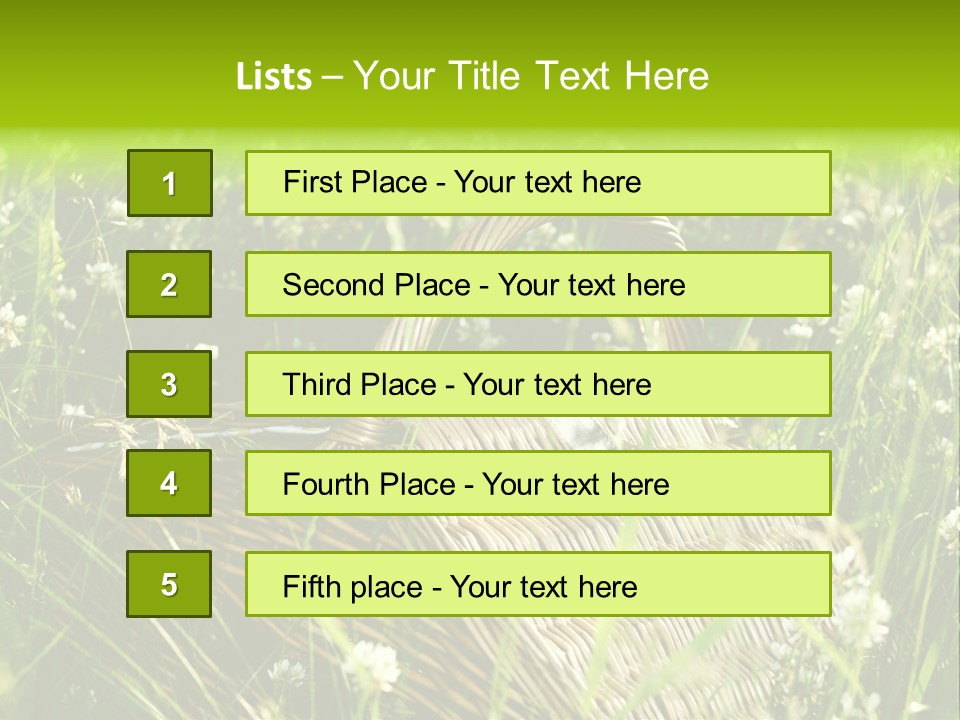Select the number 2 box
Image resolution: width=960 pixels, height=720 pixels.
(x=169, y=284)
